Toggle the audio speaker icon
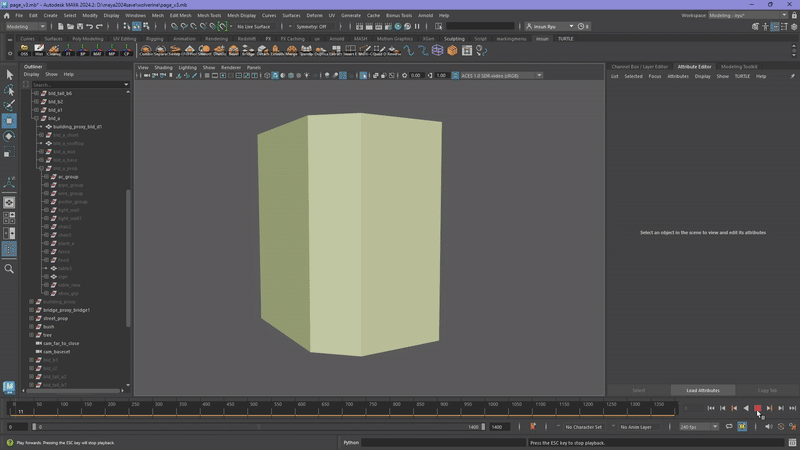This screenshot has height=450, width=800. (768, 427)
